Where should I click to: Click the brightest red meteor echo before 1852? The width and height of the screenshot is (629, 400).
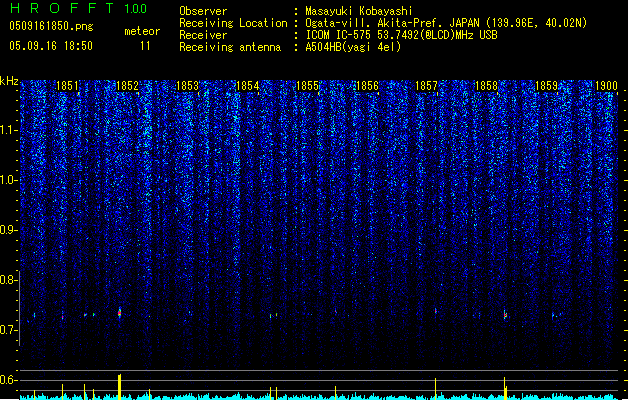point(120,313)
